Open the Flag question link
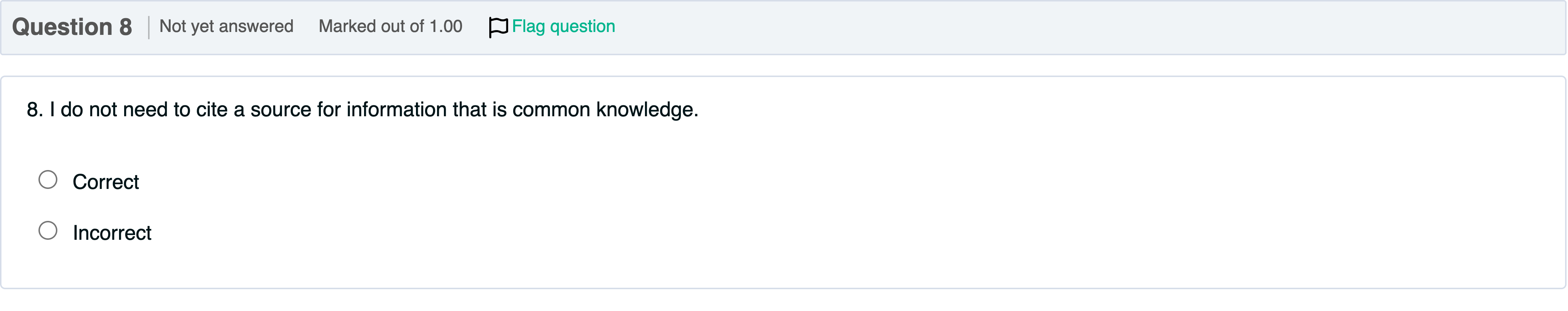 [x=563, y=27]
